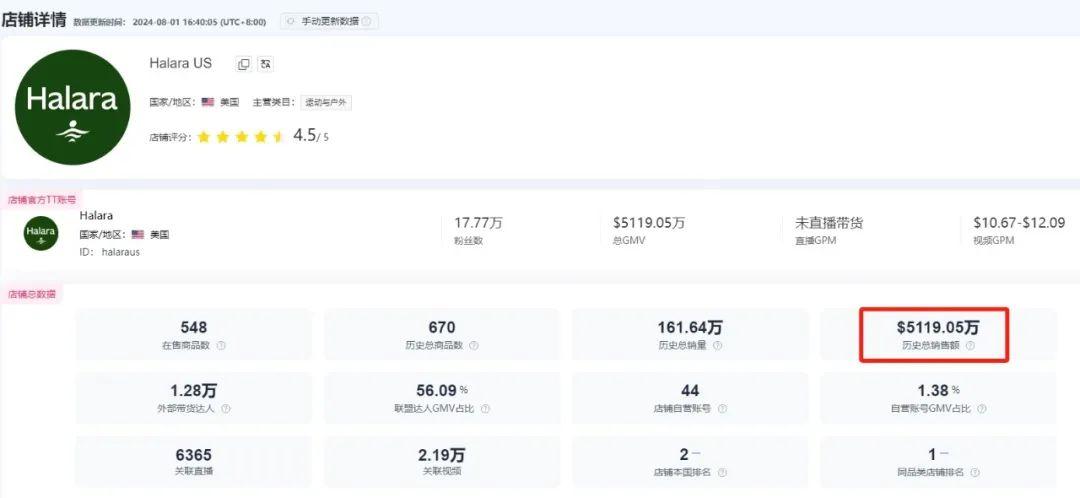The image size is (1080, 498).
Task: Click the small Halara account avatar
Action: click(x=41, y=233)
